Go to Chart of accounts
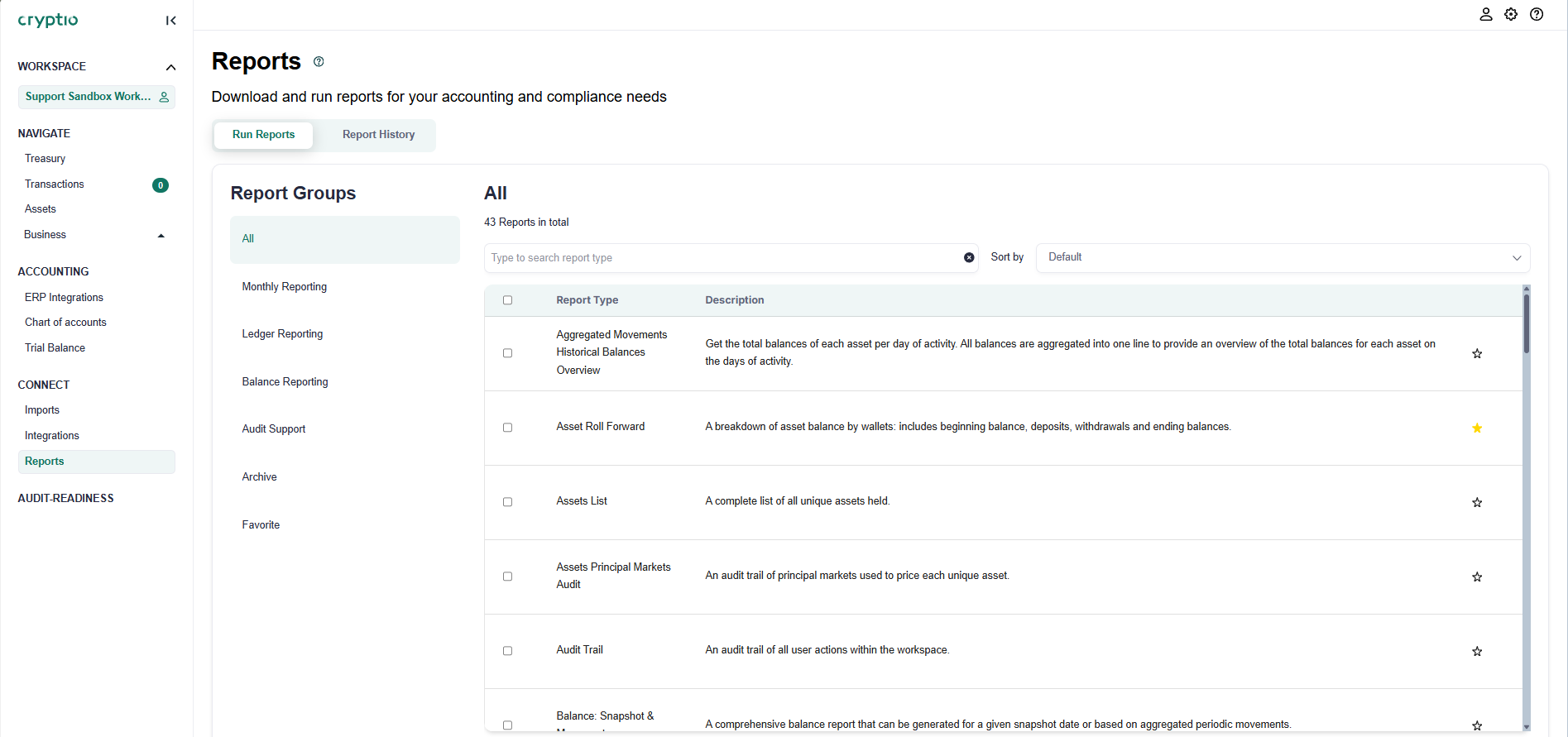 click(x=65, y=323)
